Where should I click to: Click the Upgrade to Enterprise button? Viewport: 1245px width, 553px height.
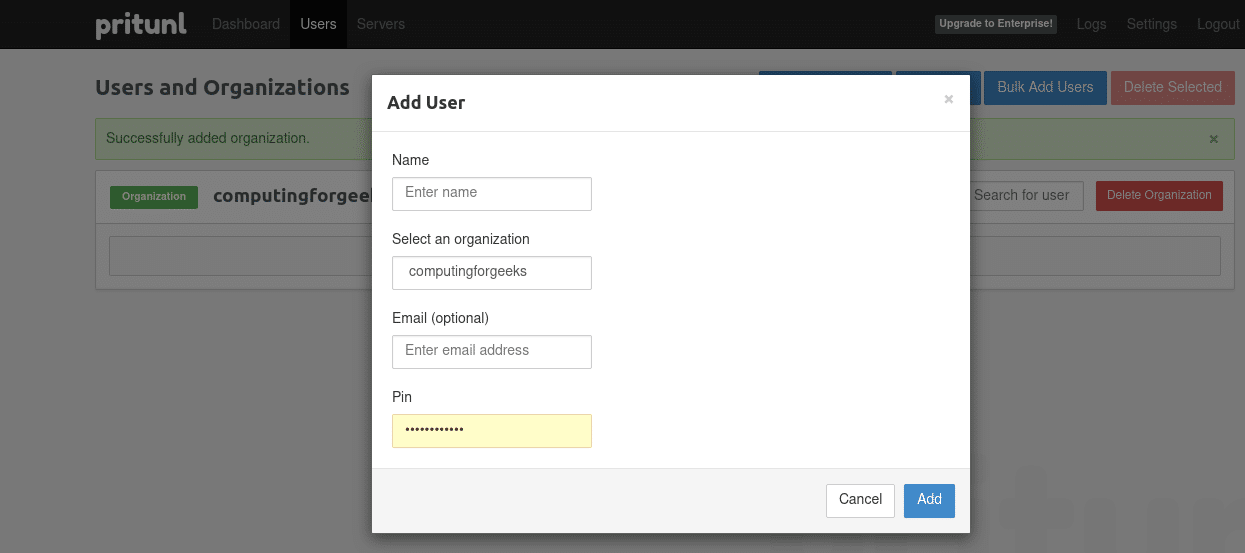(x=995, y=24)
